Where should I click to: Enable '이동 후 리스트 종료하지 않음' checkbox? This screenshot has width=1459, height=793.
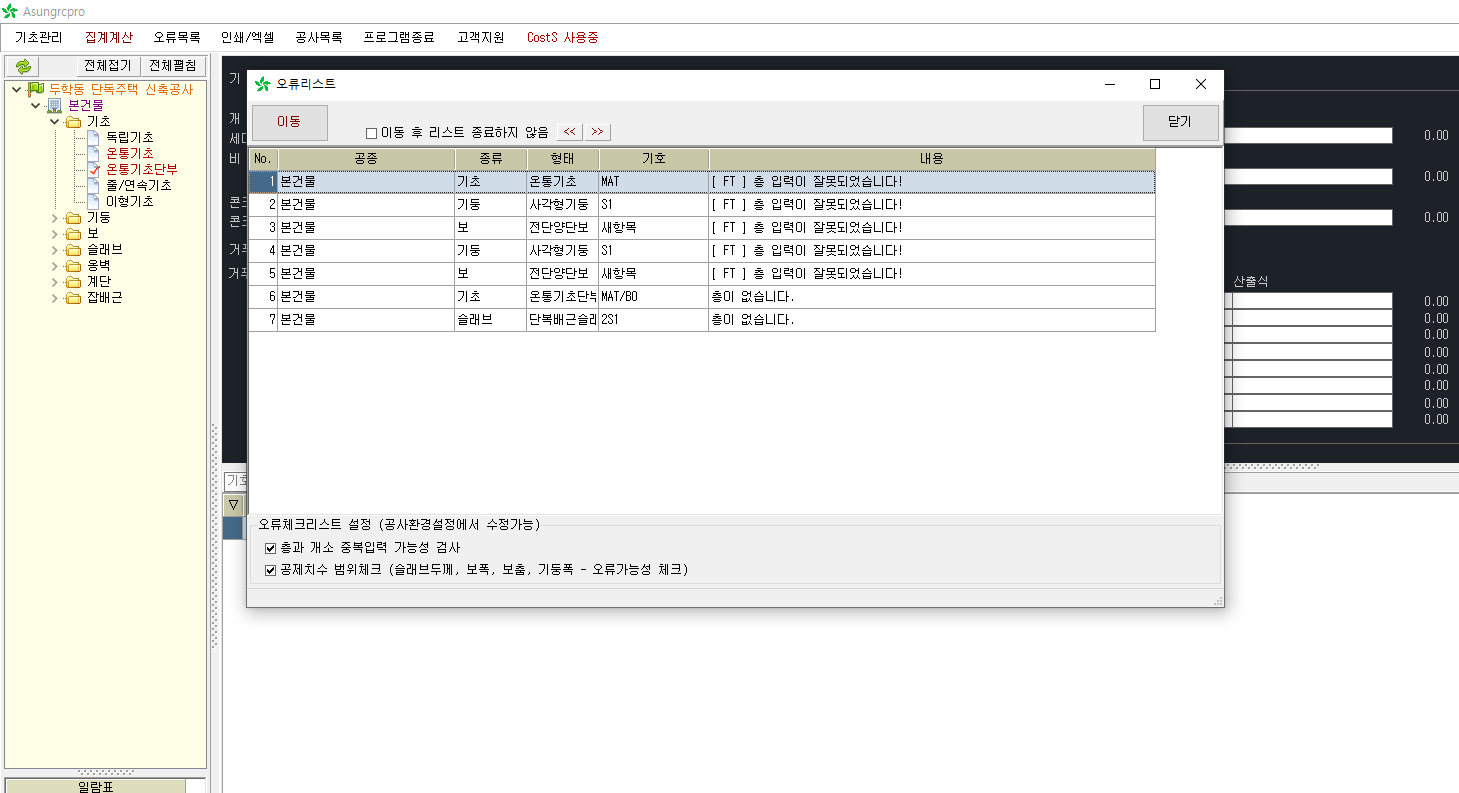click(371, 133)
